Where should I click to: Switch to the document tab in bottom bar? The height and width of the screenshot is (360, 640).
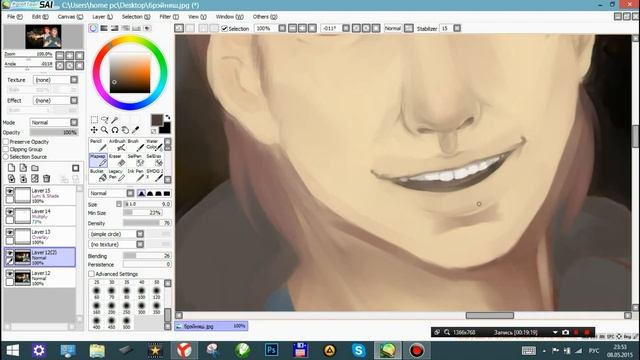tap(211, 326)
